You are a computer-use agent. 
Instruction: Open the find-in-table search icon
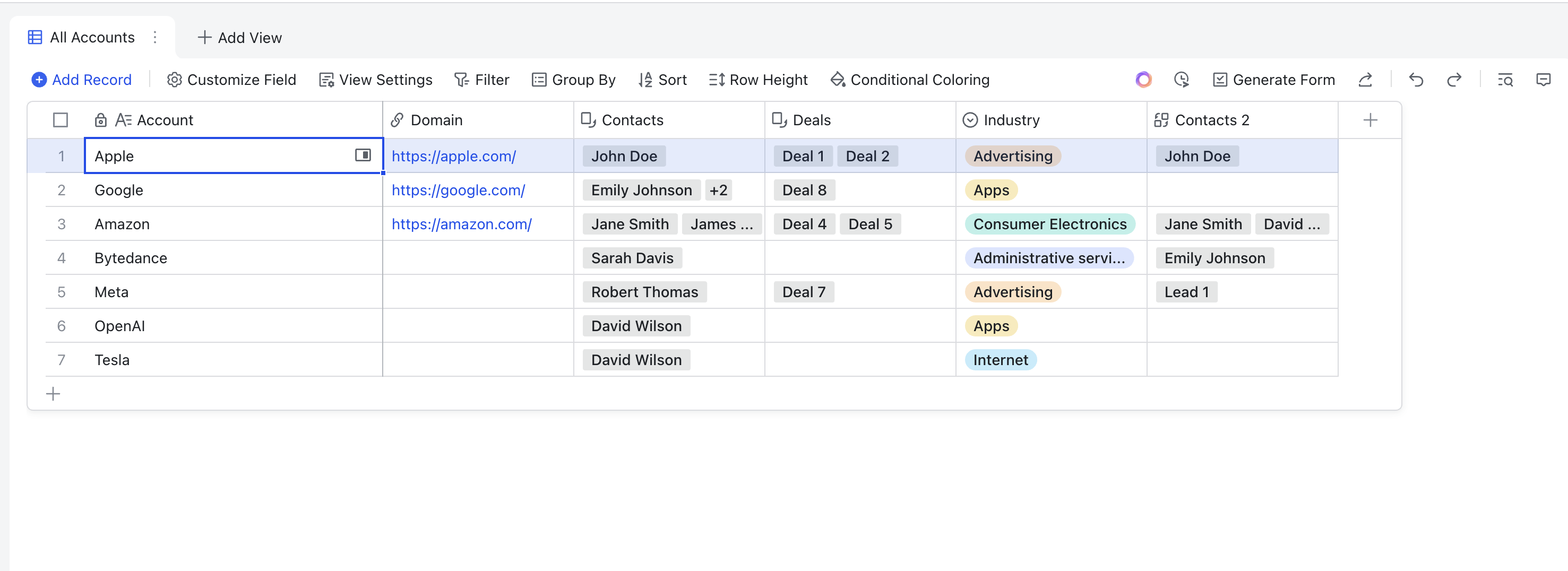click(x=1505, y=80)
